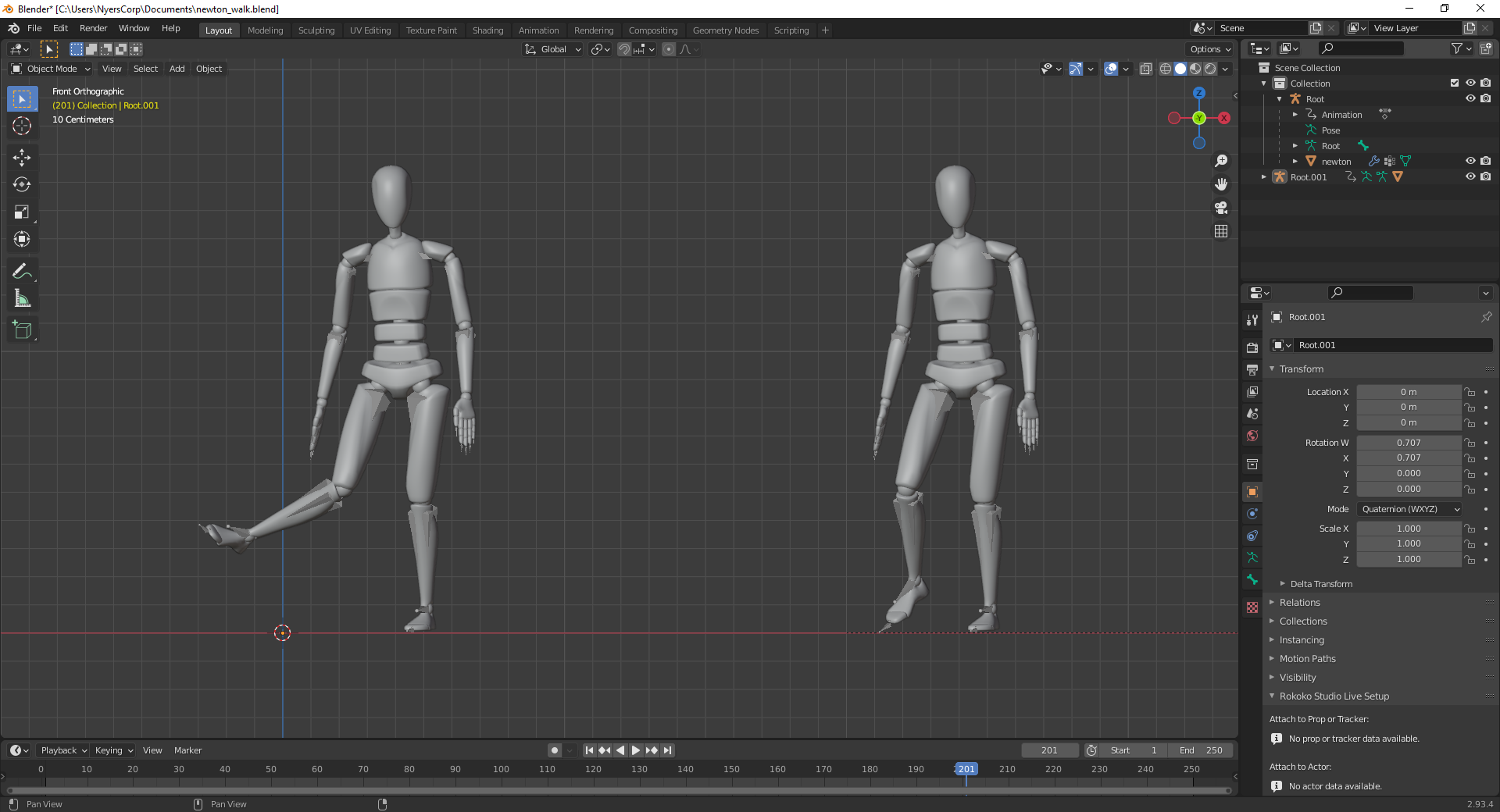Viewport: 1500px width, 812px height.
Task: Activate the Measure tool
Action: 22,297
